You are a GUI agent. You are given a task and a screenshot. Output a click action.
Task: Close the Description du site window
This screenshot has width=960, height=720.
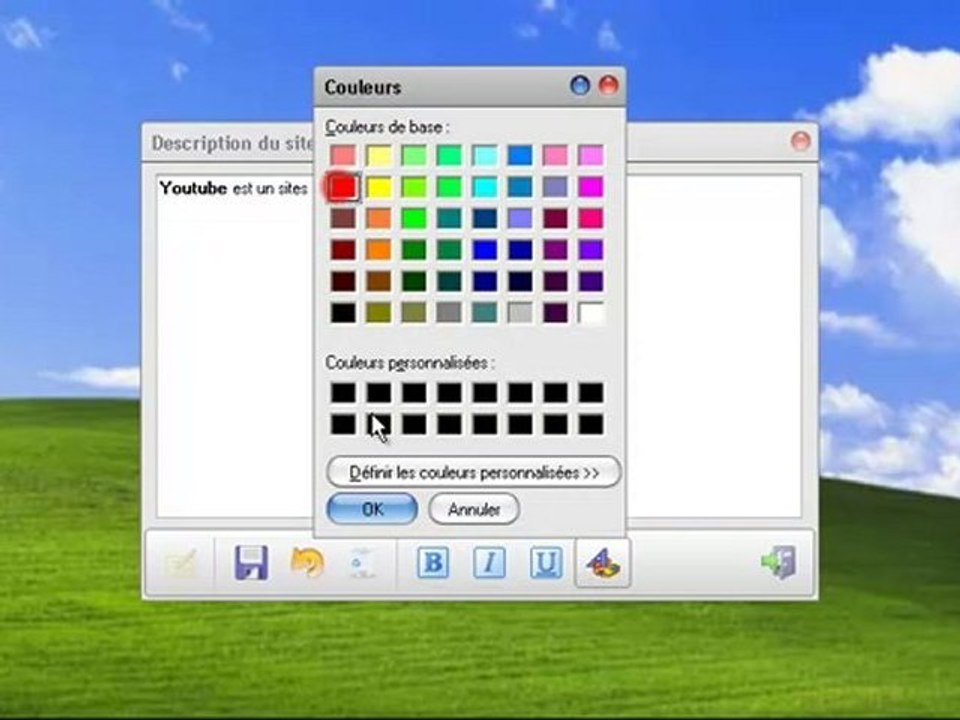(800, 141)
